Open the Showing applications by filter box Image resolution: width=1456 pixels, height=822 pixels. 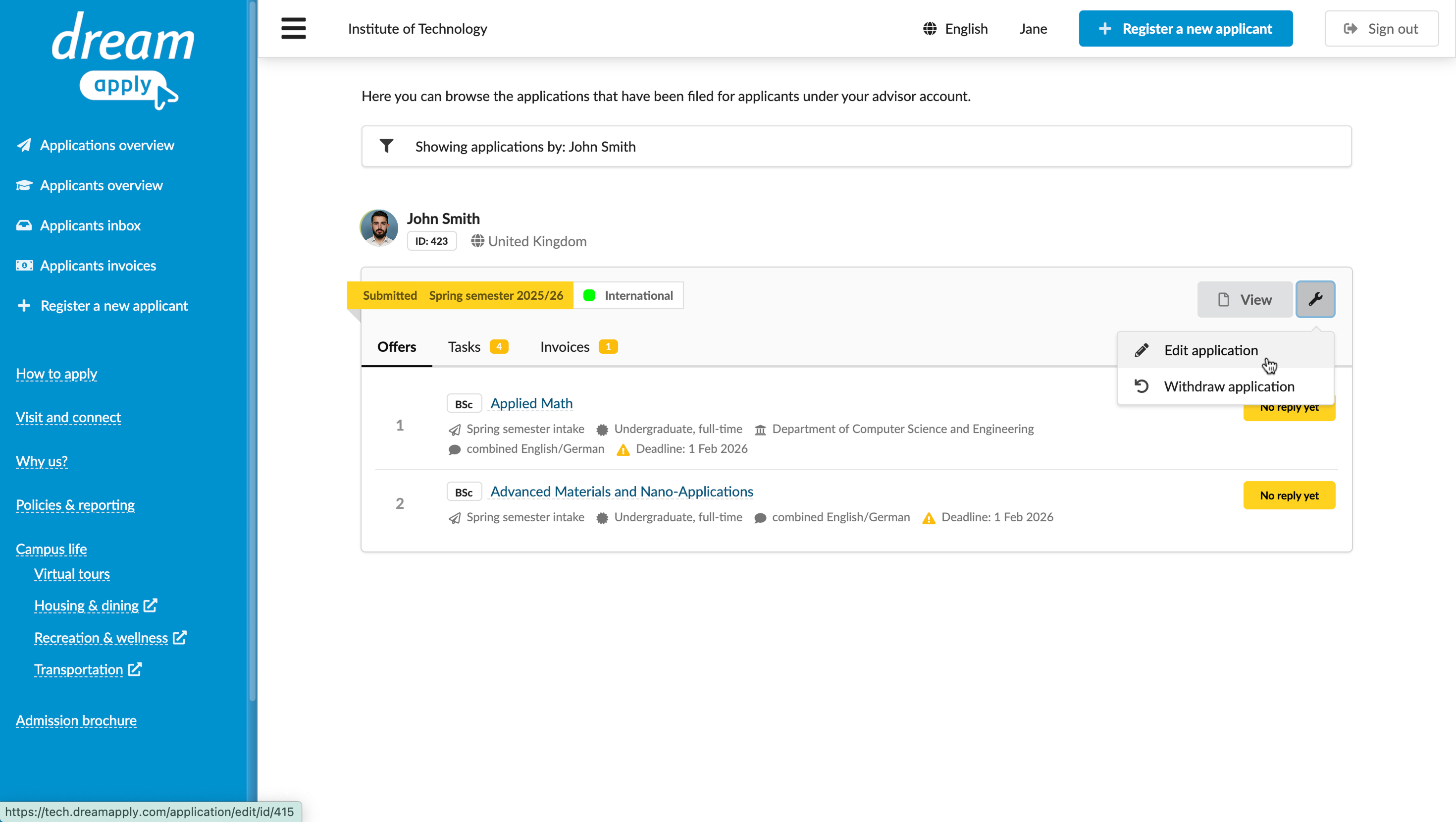tap(856, 146)
